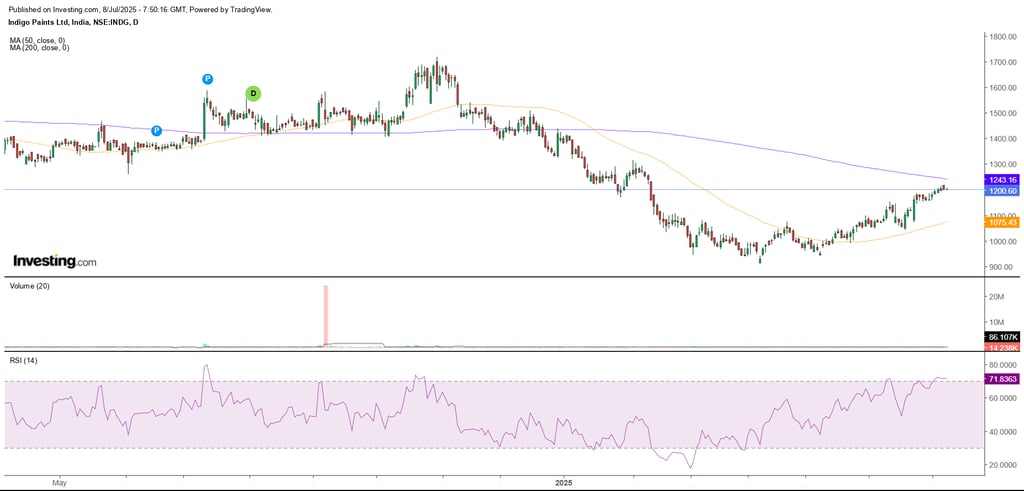1024x491 pixels.
Task: Click the blue P marker on the 200 MA line
Action: [x=156, y=131]
